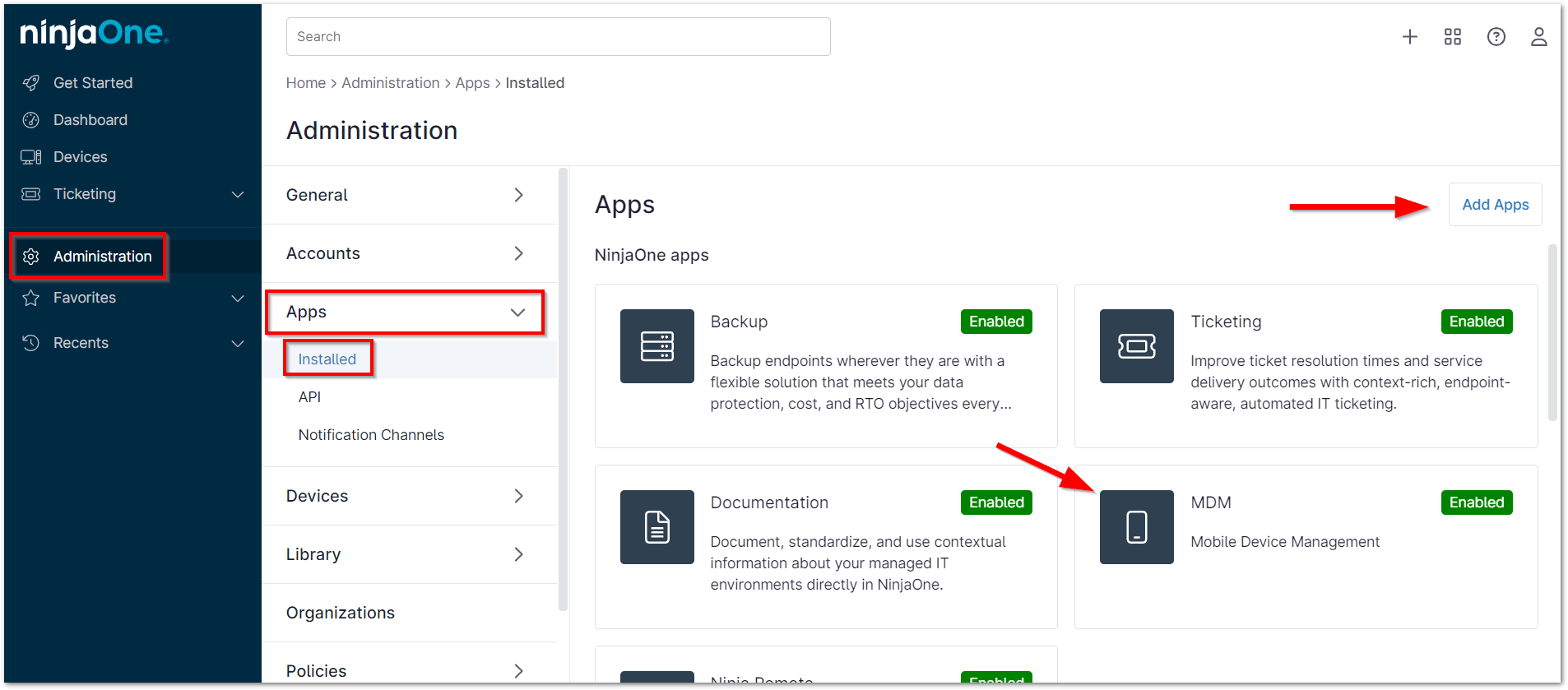
Task: Open Dashboard from the sidebar
Action: (x=90, y=120)
